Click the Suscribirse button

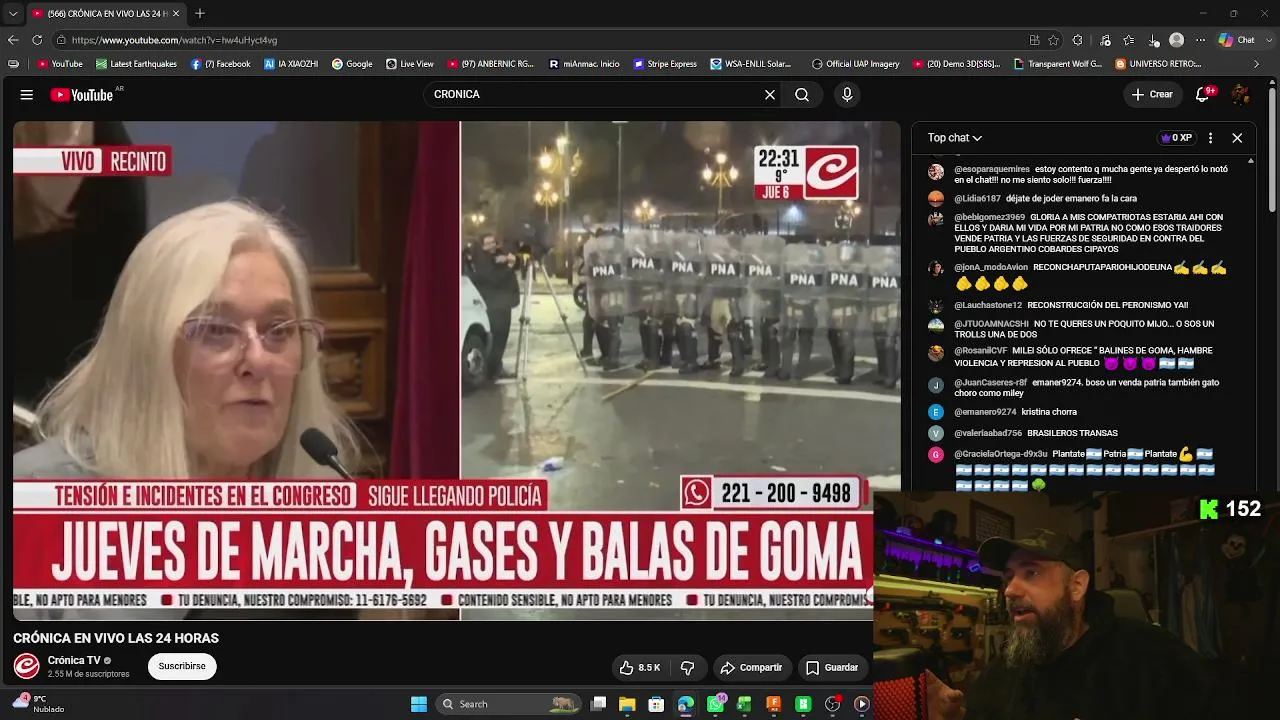tap(182, 667)
